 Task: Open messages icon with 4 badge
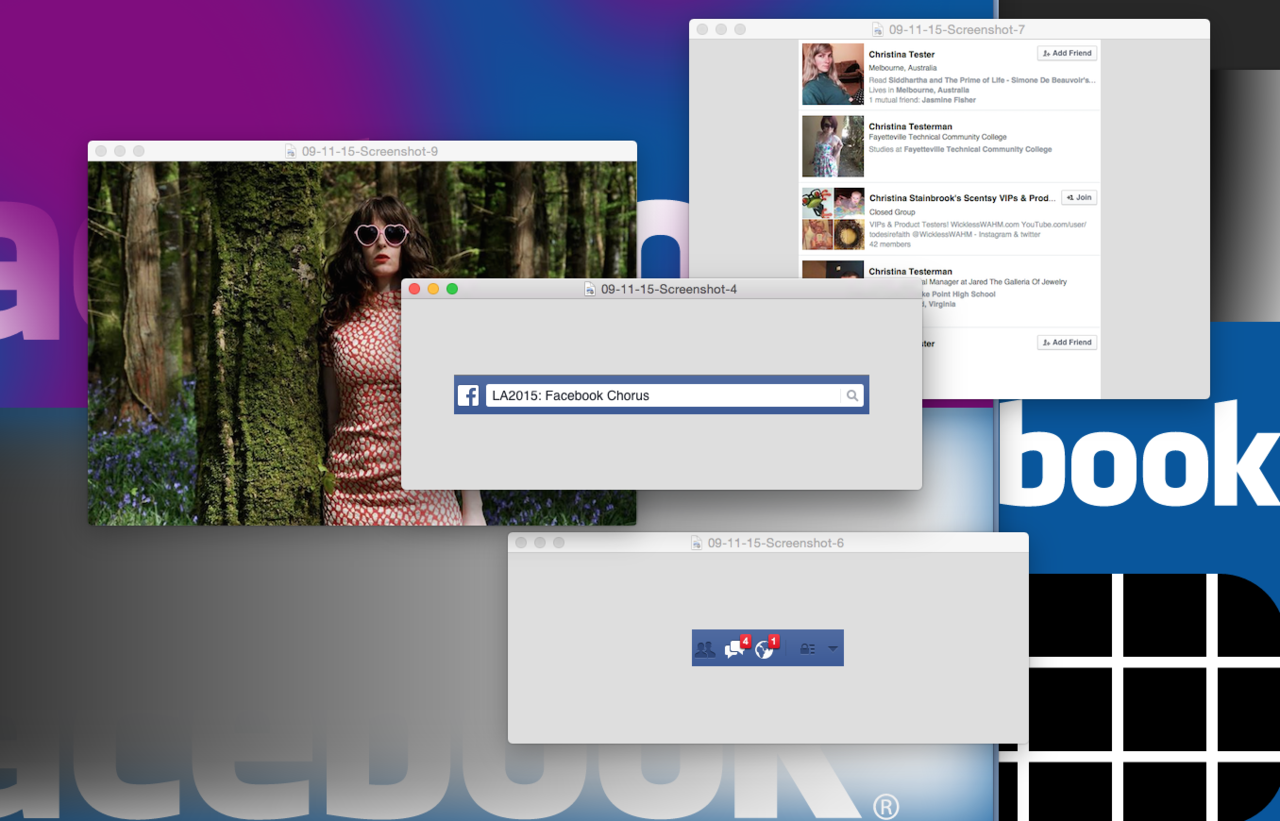(736, 648)
